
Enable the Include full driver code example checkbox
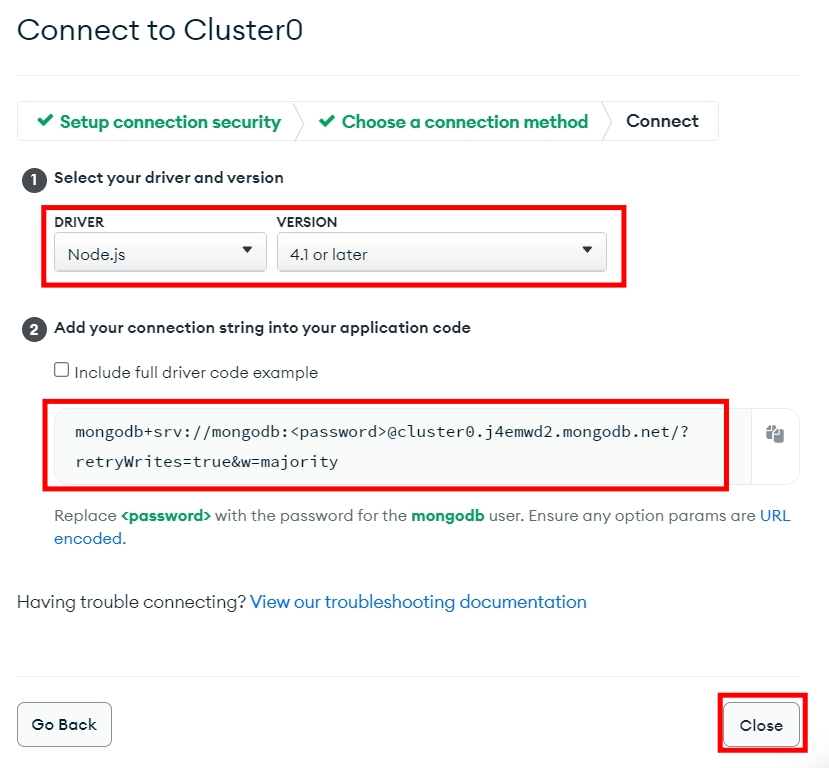click(61, 369)
